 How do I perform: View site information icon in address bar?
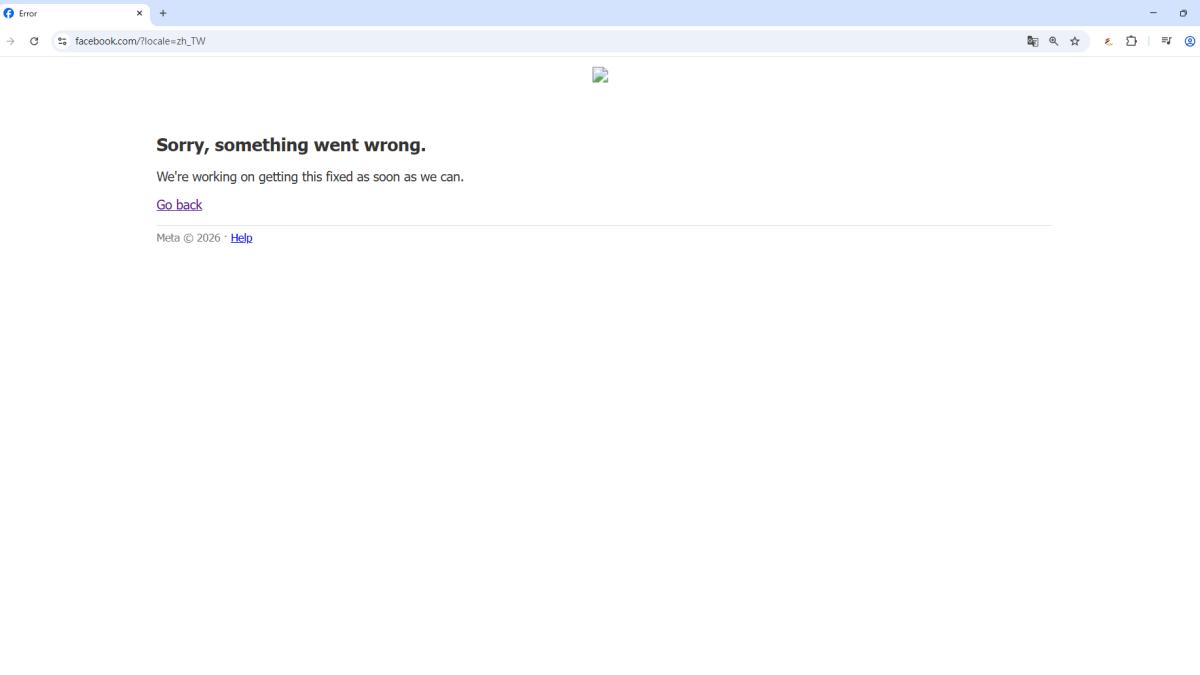pyautogui.click(x=62, y=41)
